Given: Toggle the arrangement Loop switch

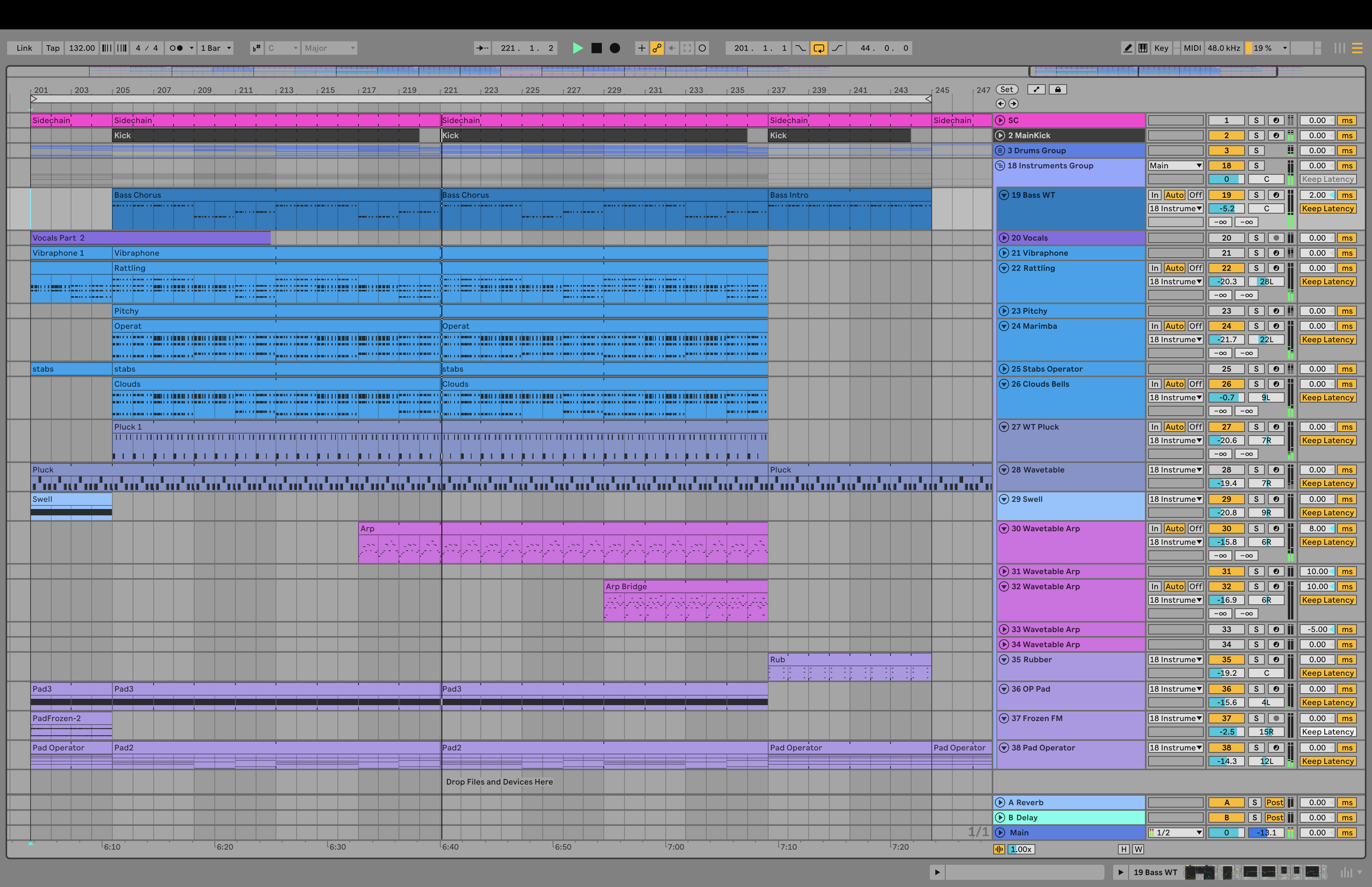Looking at the screenshot, I should click(x=818, y=48).
